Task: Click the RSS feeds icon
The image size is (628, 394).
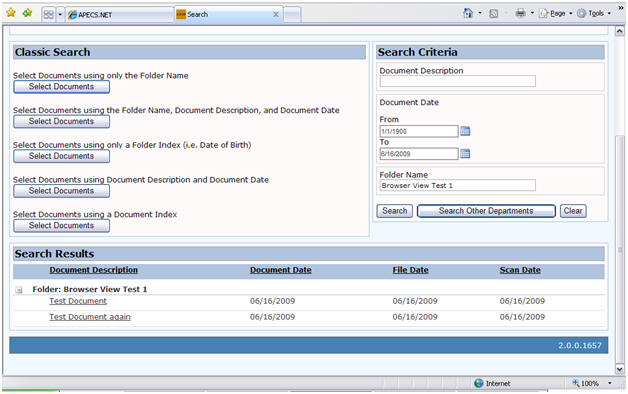Action: pos(493,14)
